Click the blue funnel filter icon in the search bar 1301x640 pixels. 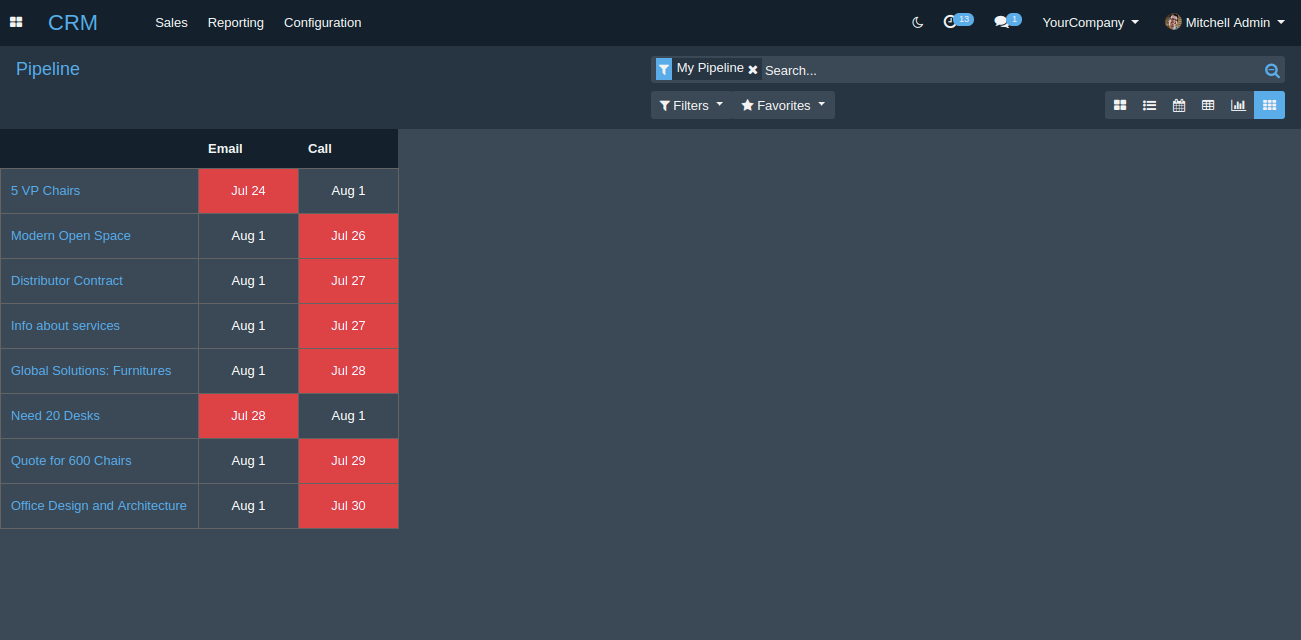pos(664,69)
